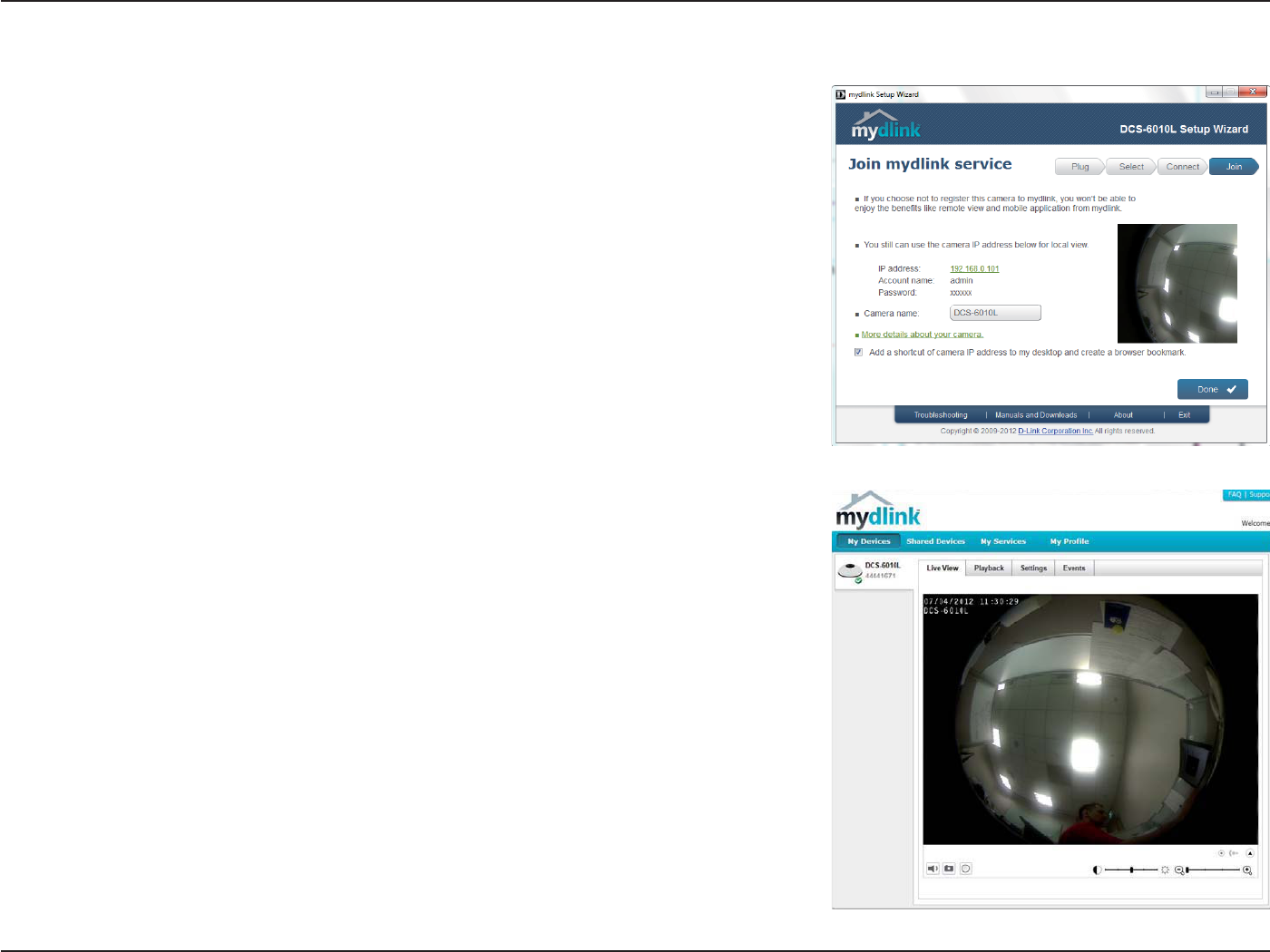
Task: Click the 'Join mydlink service' heading
Action: 930,164
